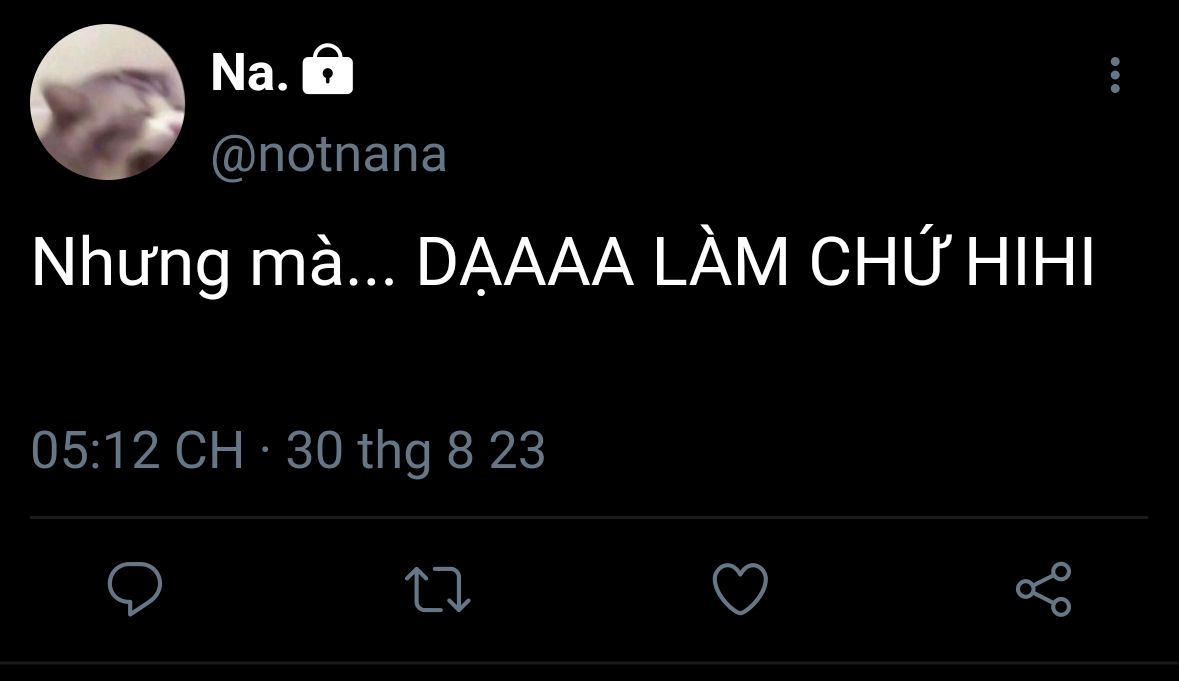1179x681 pixels.
Task: Open the @notnana handle profile
Action: coord(329,155)
